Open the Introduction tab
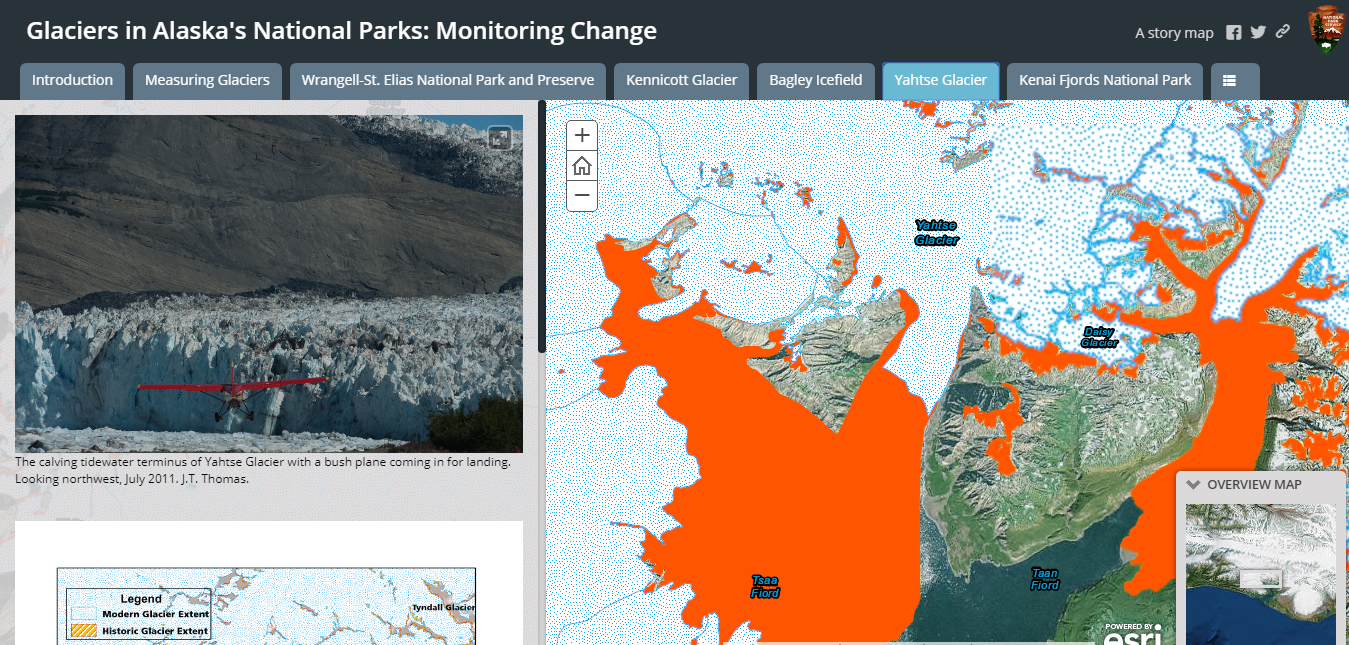Image resolution: width=1349 pixels, height=645 pixels. click(x=72, y=81)
